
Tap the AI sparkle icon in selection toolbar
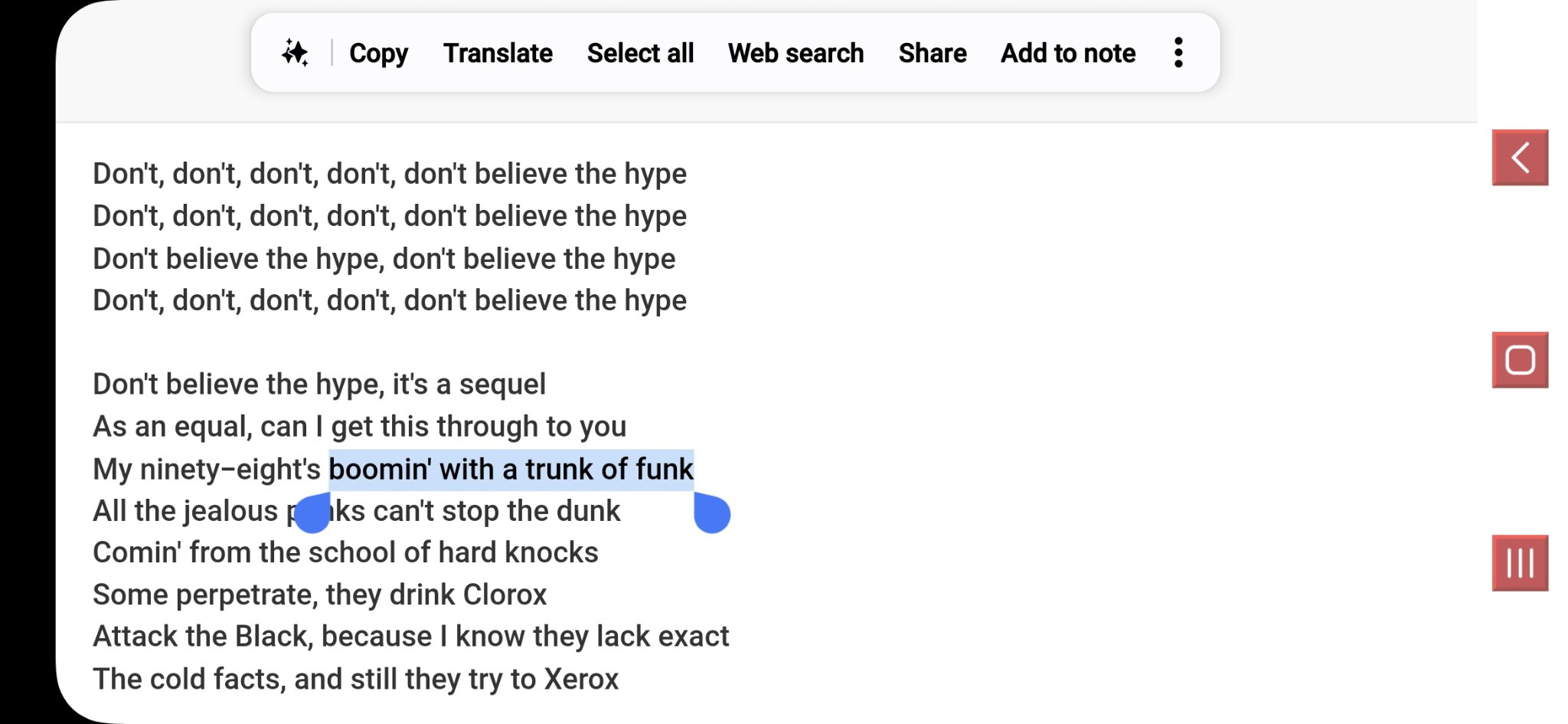pyautogui.click(x=295, y=53)
